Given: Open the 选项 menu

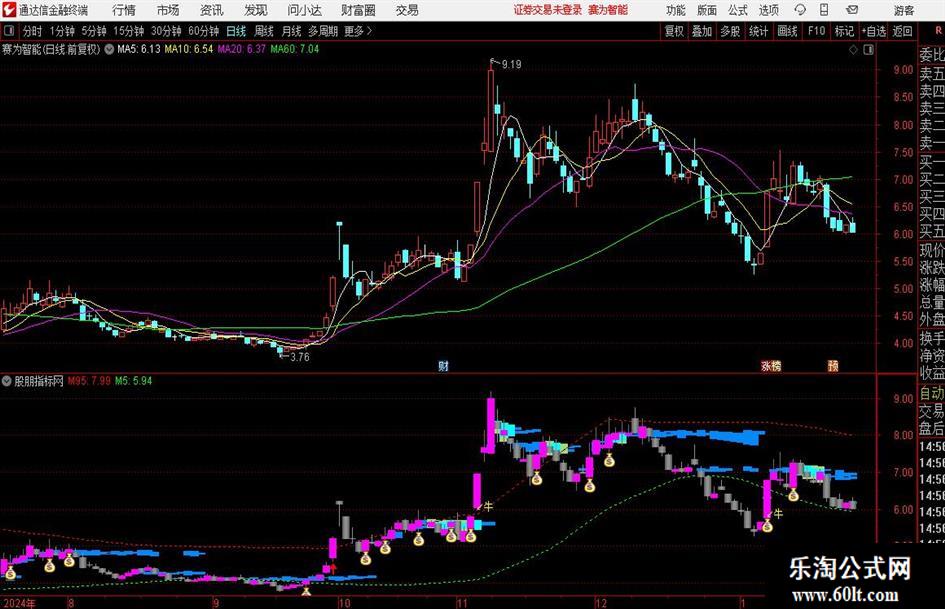Looking at the screenshot, I should point(768,10).
